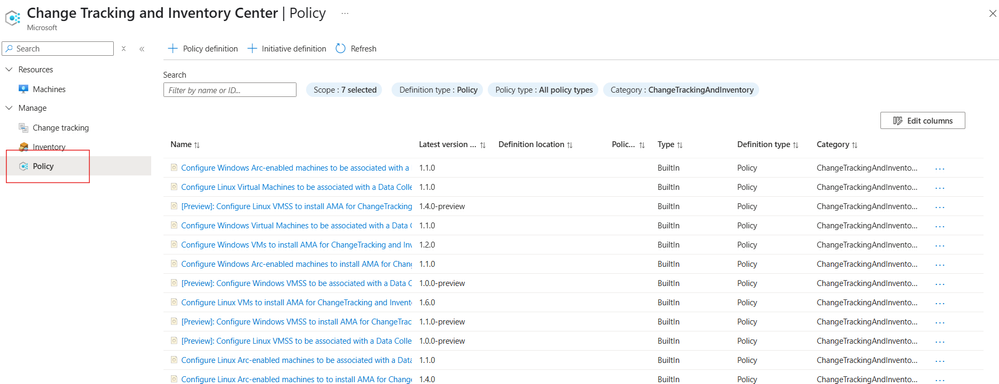The width and height of the screenshot is (999, 384).
Task: Open Configure Linux VMs to install AMA policy
Action: 296,302
